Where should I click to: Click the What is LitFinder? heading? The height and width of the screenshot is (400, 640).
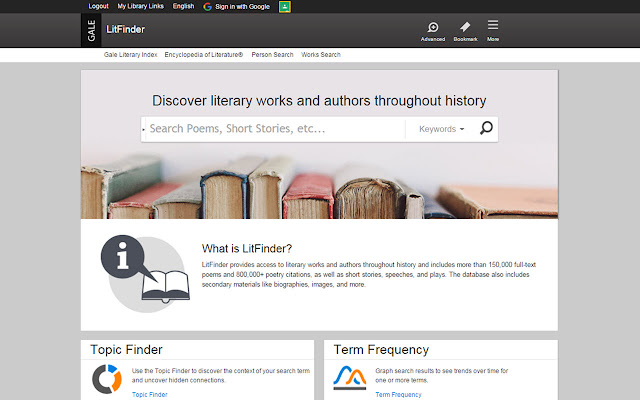point(247,249)
